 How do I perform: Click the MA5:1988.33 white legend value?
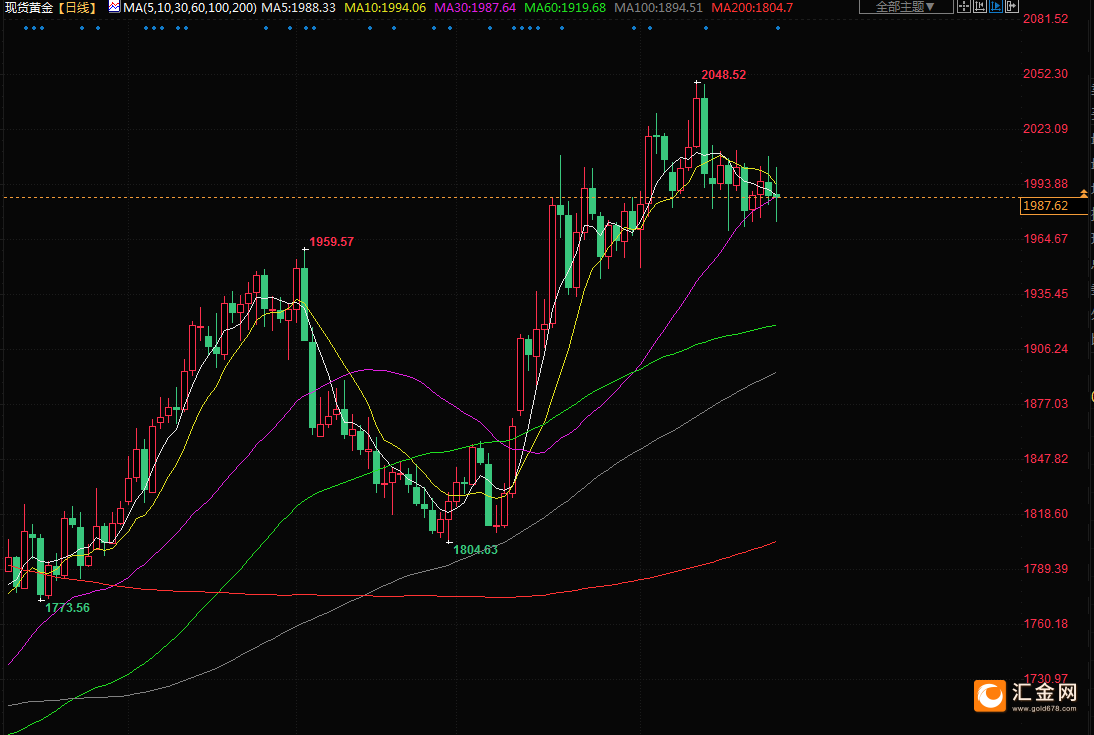[x=297, y=8]
